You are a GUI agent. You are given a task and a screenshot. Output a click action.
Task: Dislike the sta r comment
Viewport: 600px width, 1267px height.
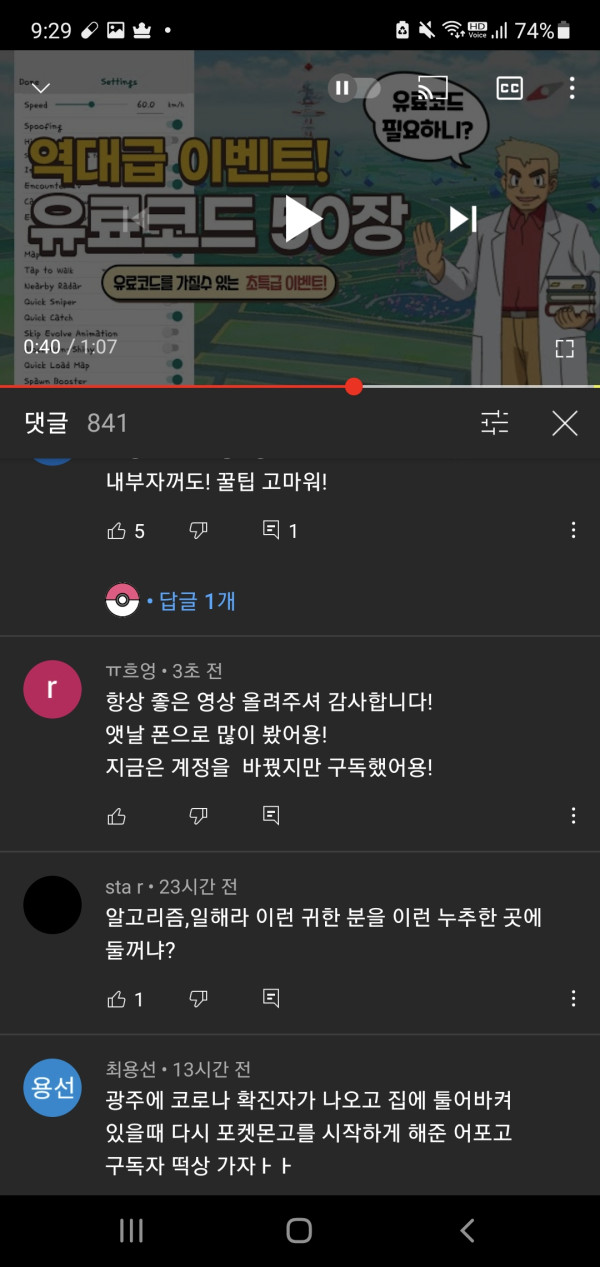tap(198, 999)
